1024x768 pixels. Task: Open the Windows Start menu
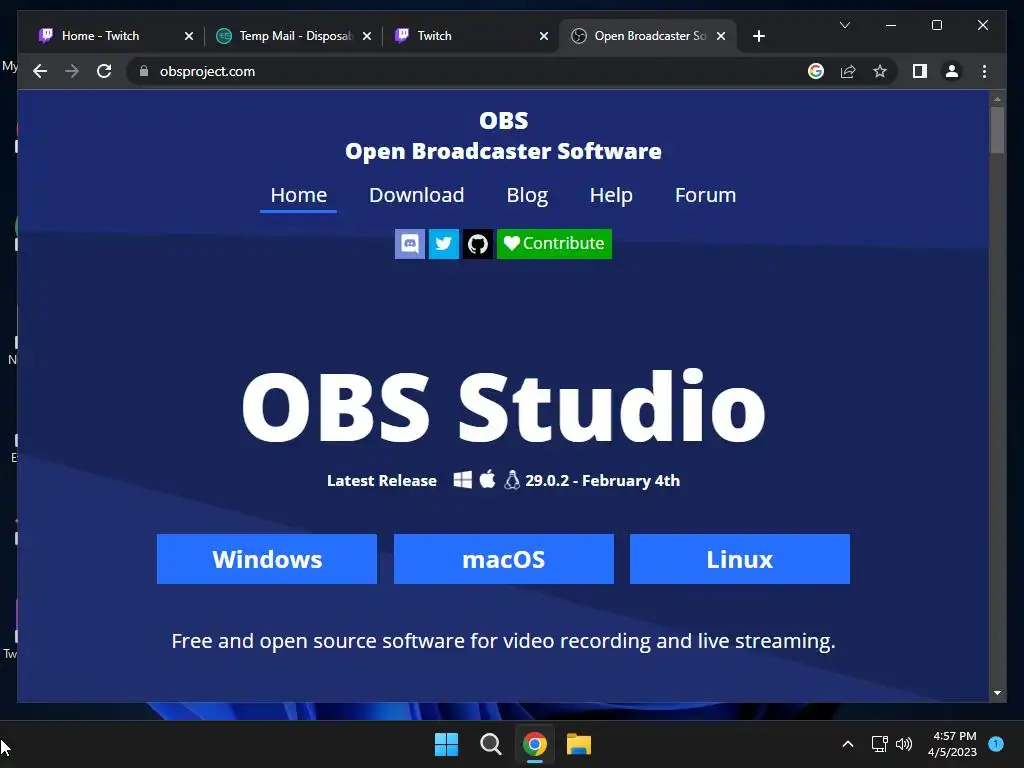(447, 744)
